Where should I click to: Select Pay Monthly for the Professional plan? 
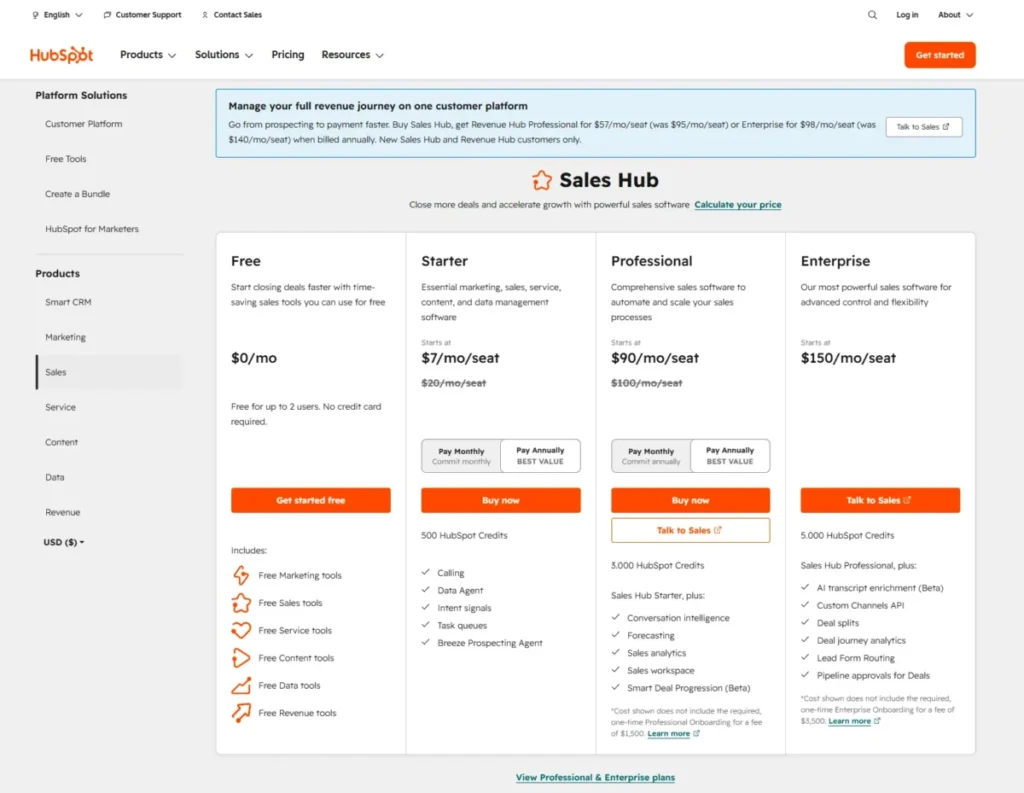[651, 455]
